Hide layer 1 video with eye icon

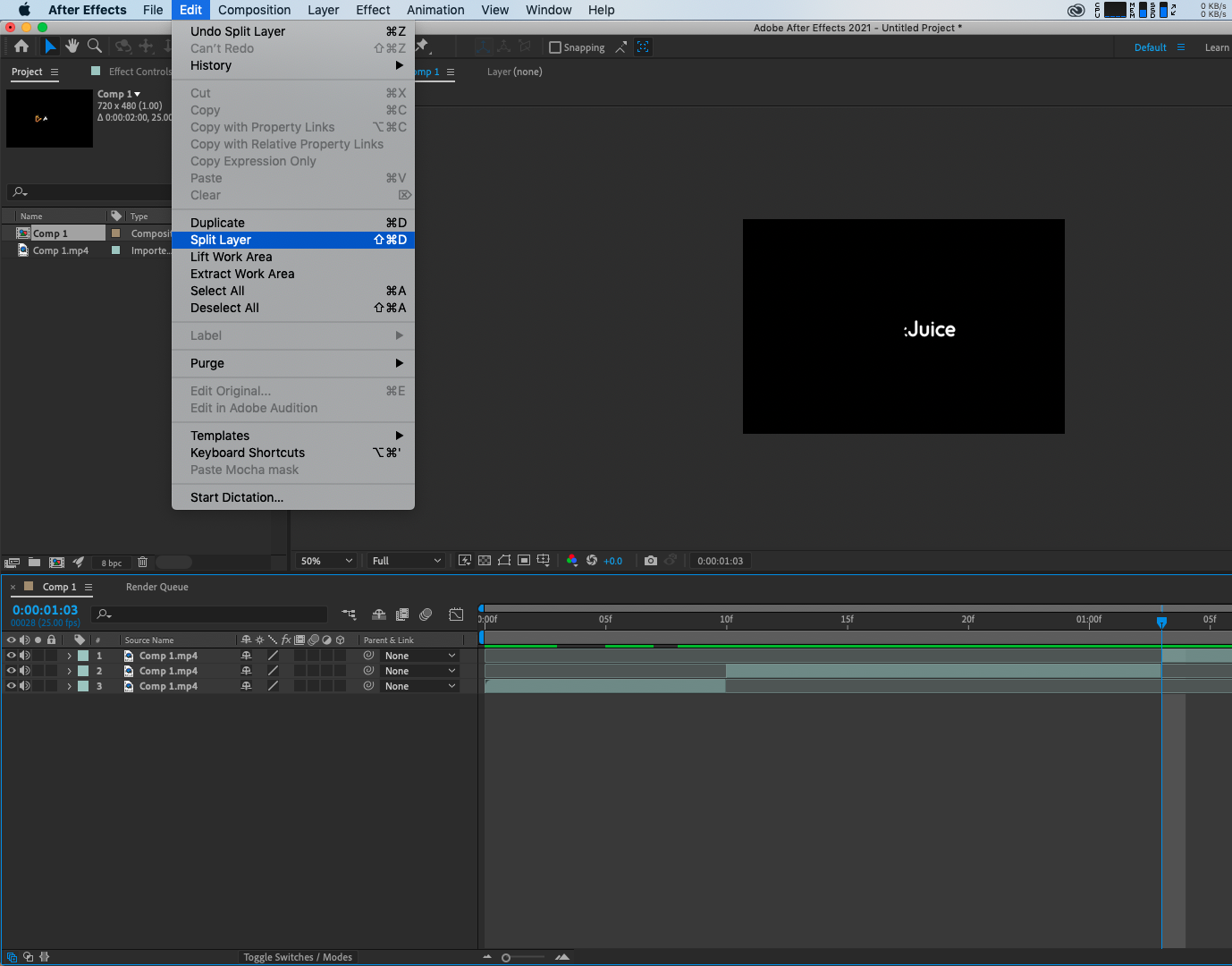[x=12, y=656]
